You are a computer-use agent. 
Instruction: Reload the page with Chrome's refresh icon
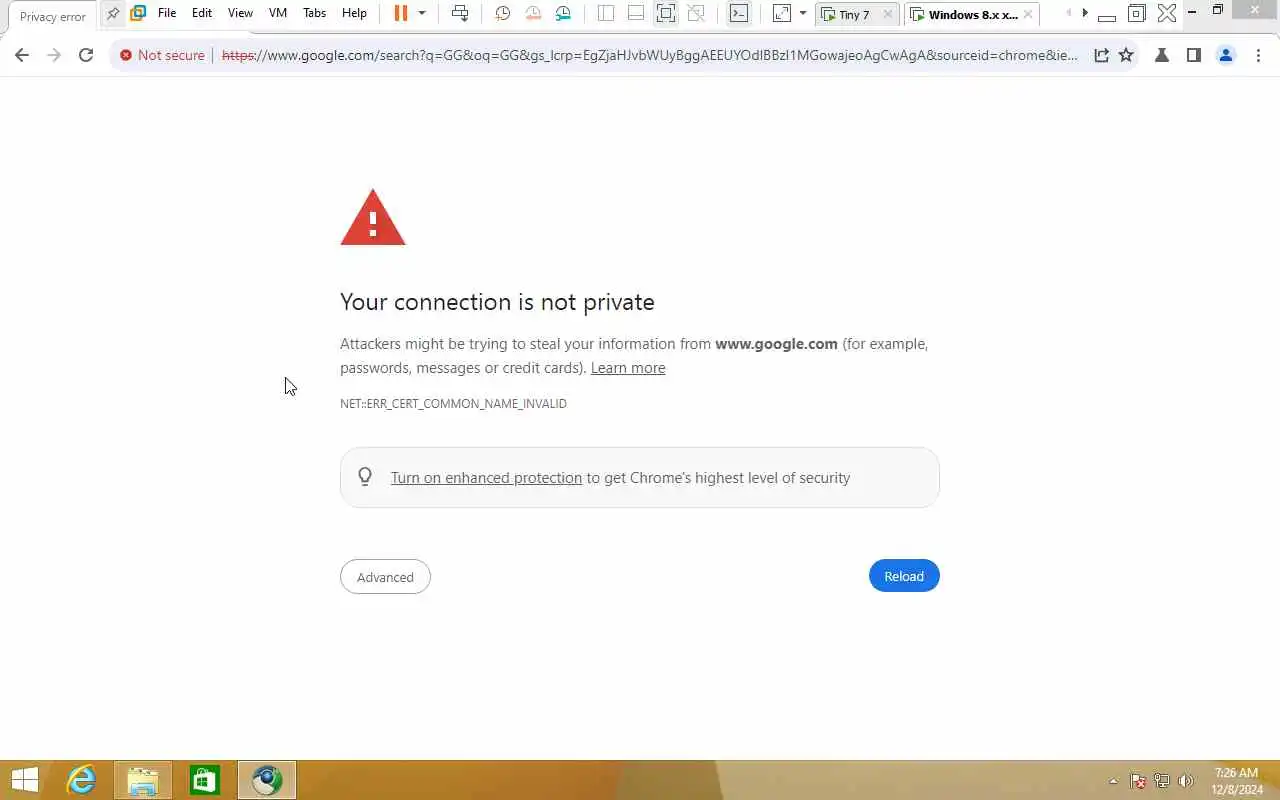point(86,55)
